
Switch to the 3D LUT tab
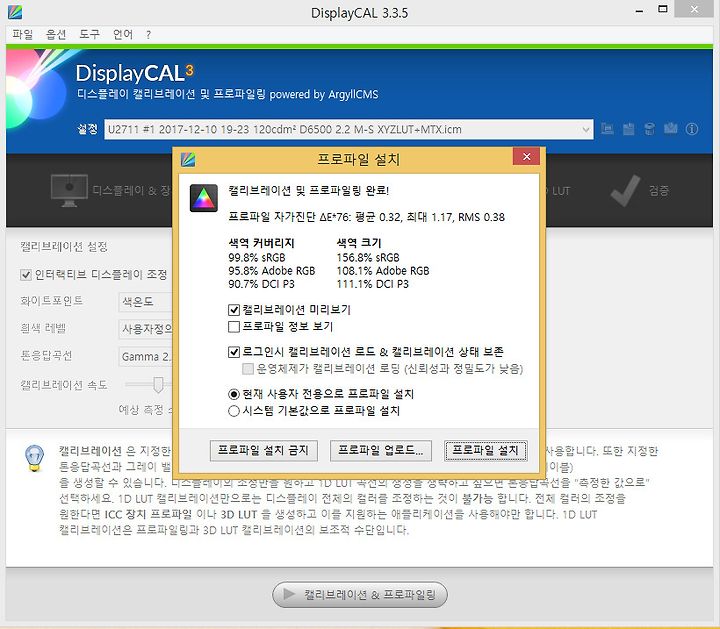pos(558,191)
